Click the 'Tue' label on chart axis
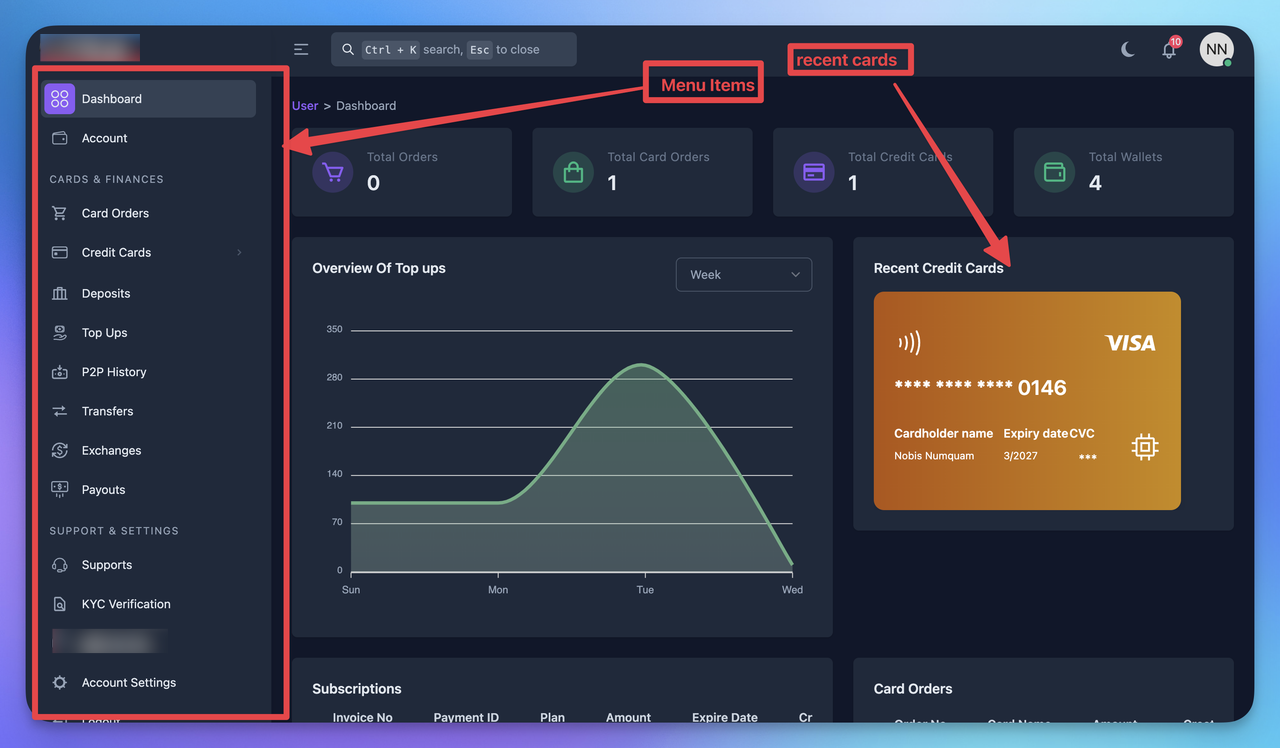This screenshot has width=1280, height=748. [645, 590]
